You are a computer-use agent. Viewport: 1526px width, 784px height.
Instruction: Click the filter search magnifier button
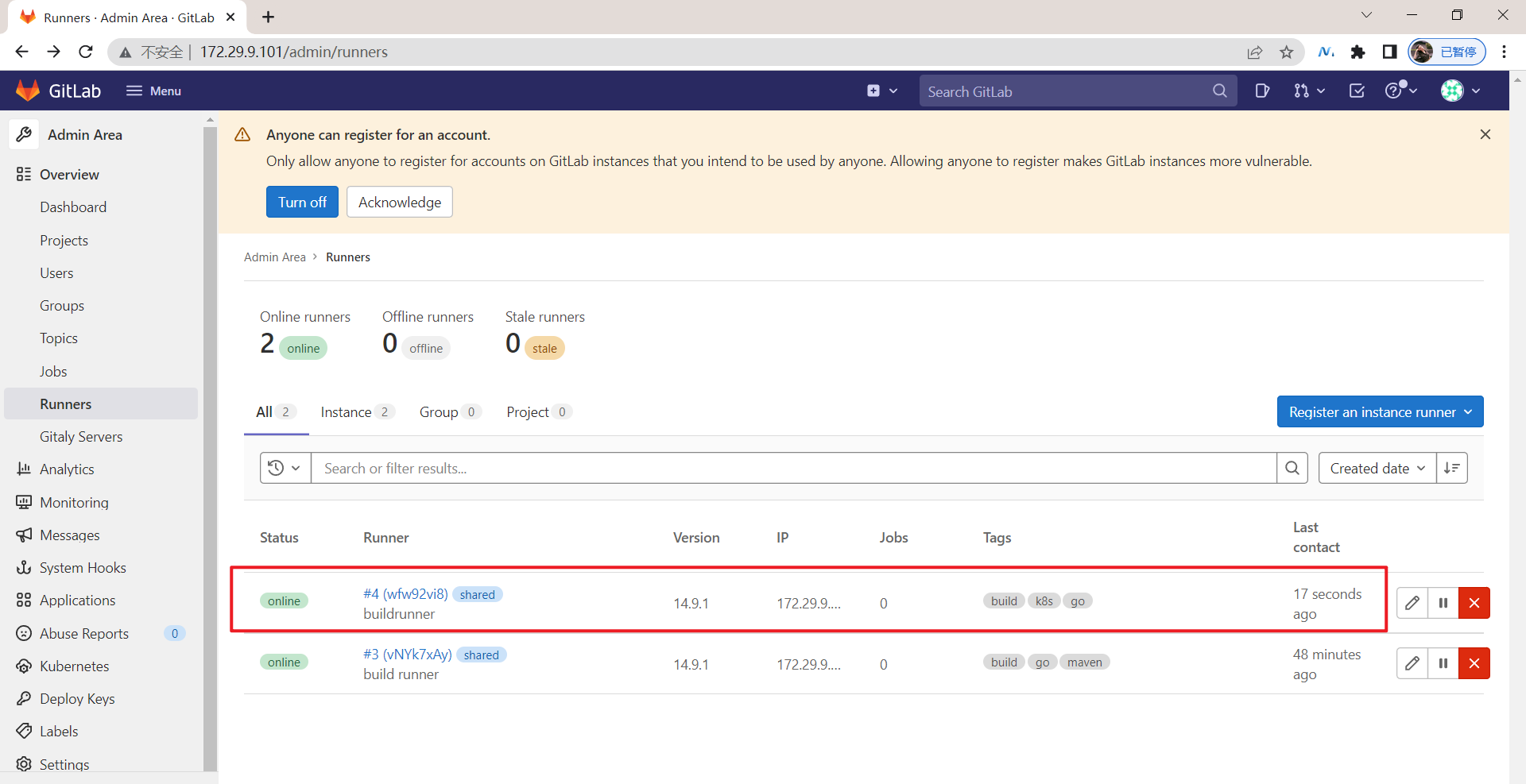1292,468
